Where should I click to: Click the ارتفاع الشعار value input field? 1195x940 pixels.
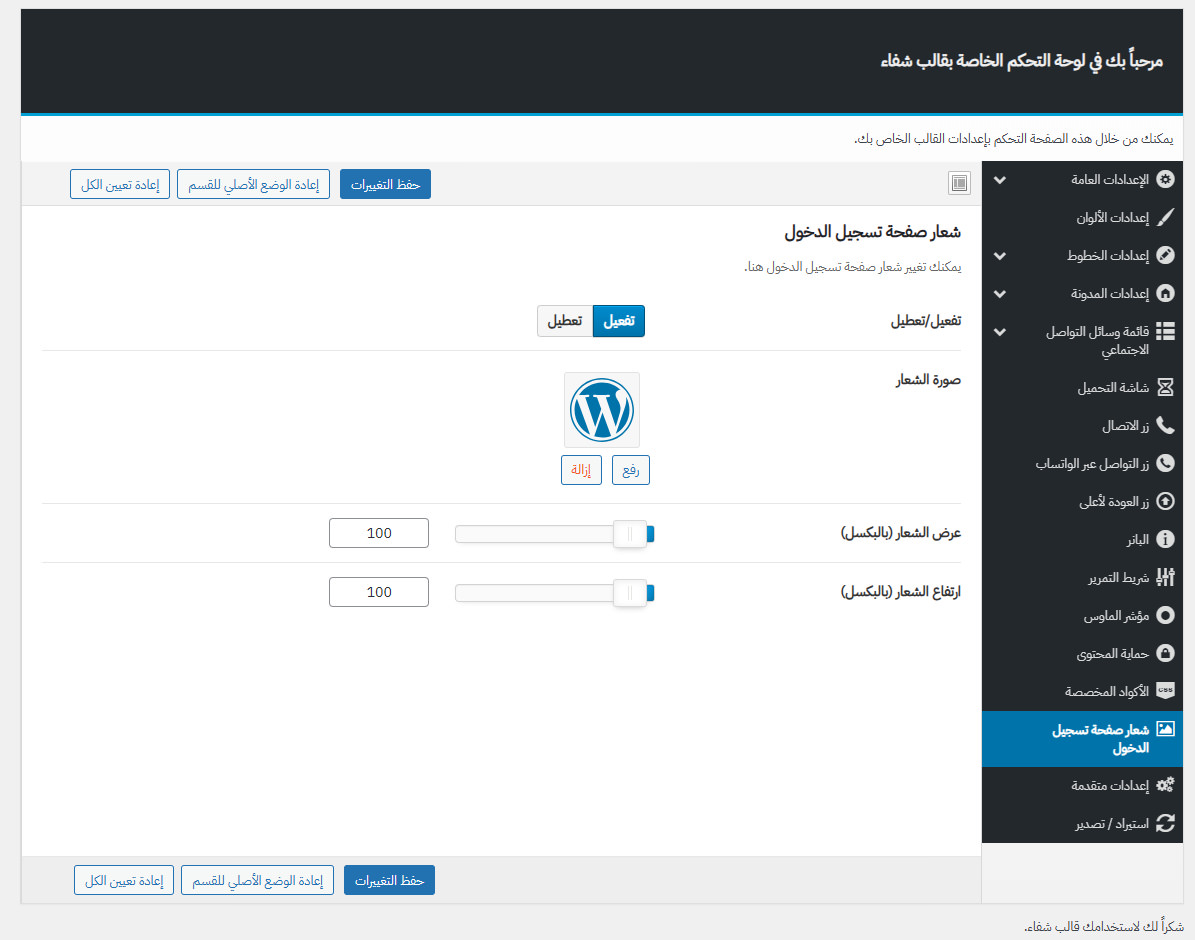[x=379, y=592]
